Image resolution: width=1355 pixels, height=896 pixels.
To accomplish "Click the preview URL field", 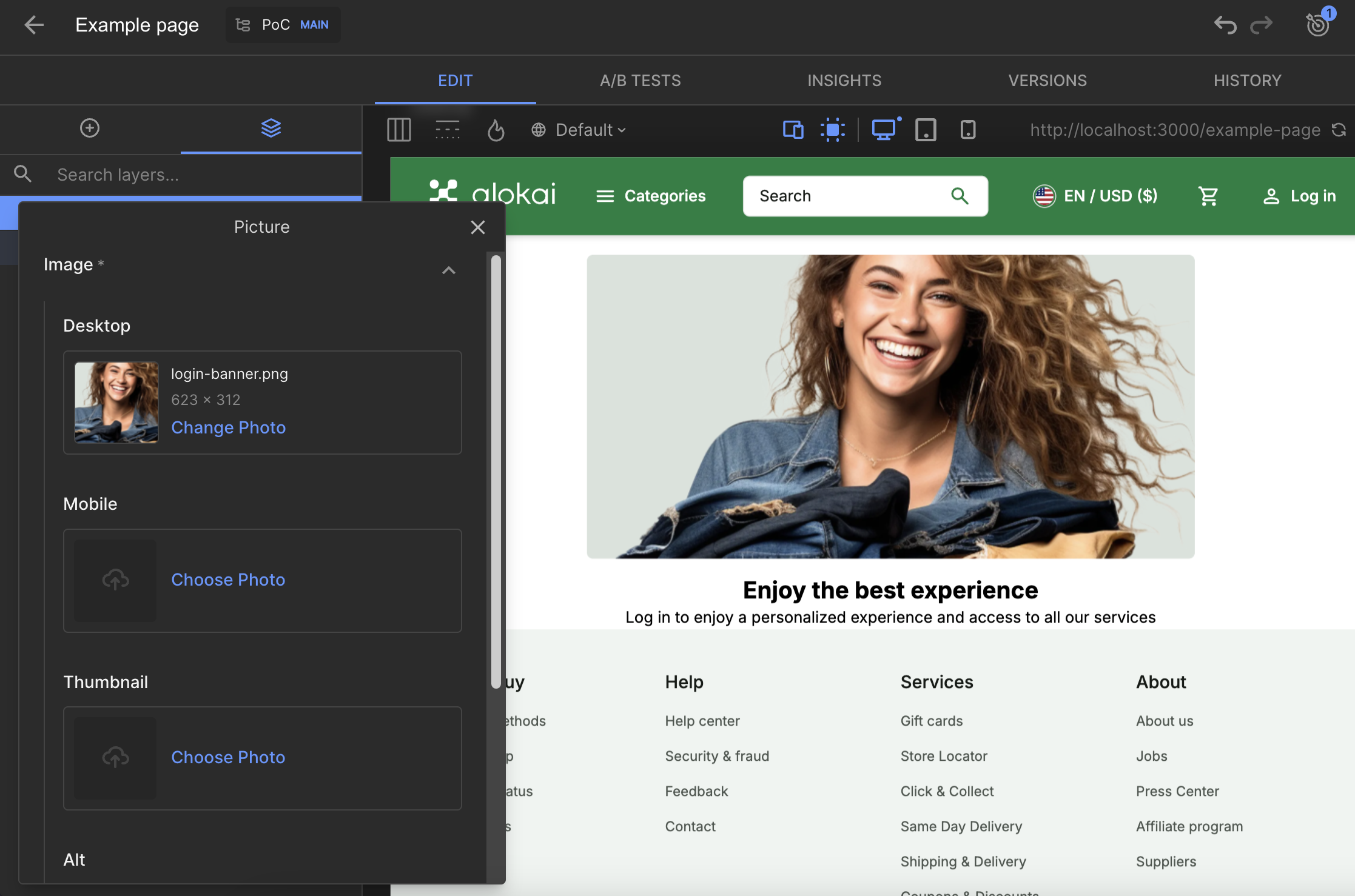I will [x=1175, y=130].
